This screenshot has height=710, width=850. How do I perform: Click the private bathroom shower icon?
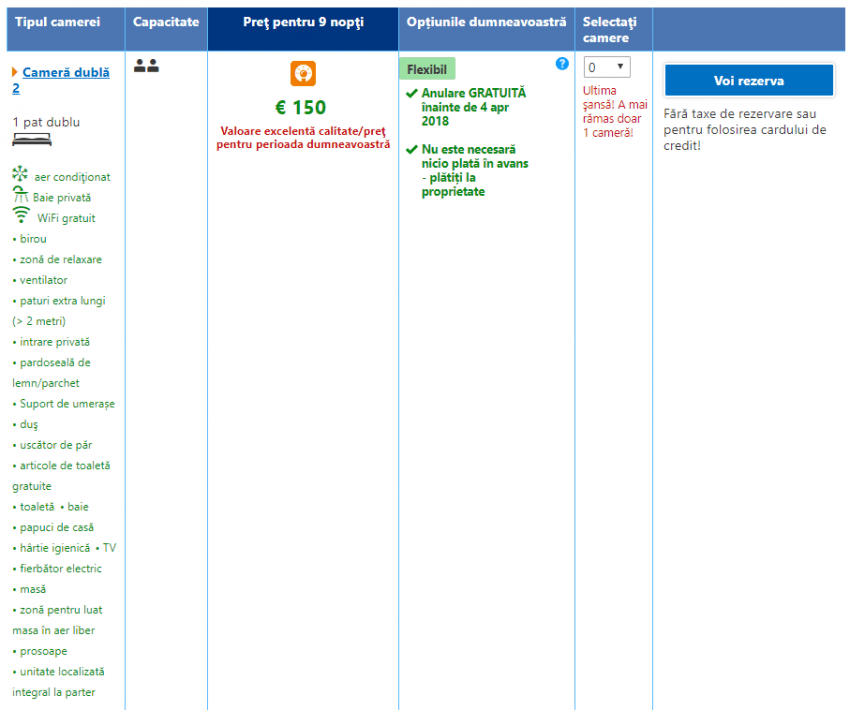(20, 196)
